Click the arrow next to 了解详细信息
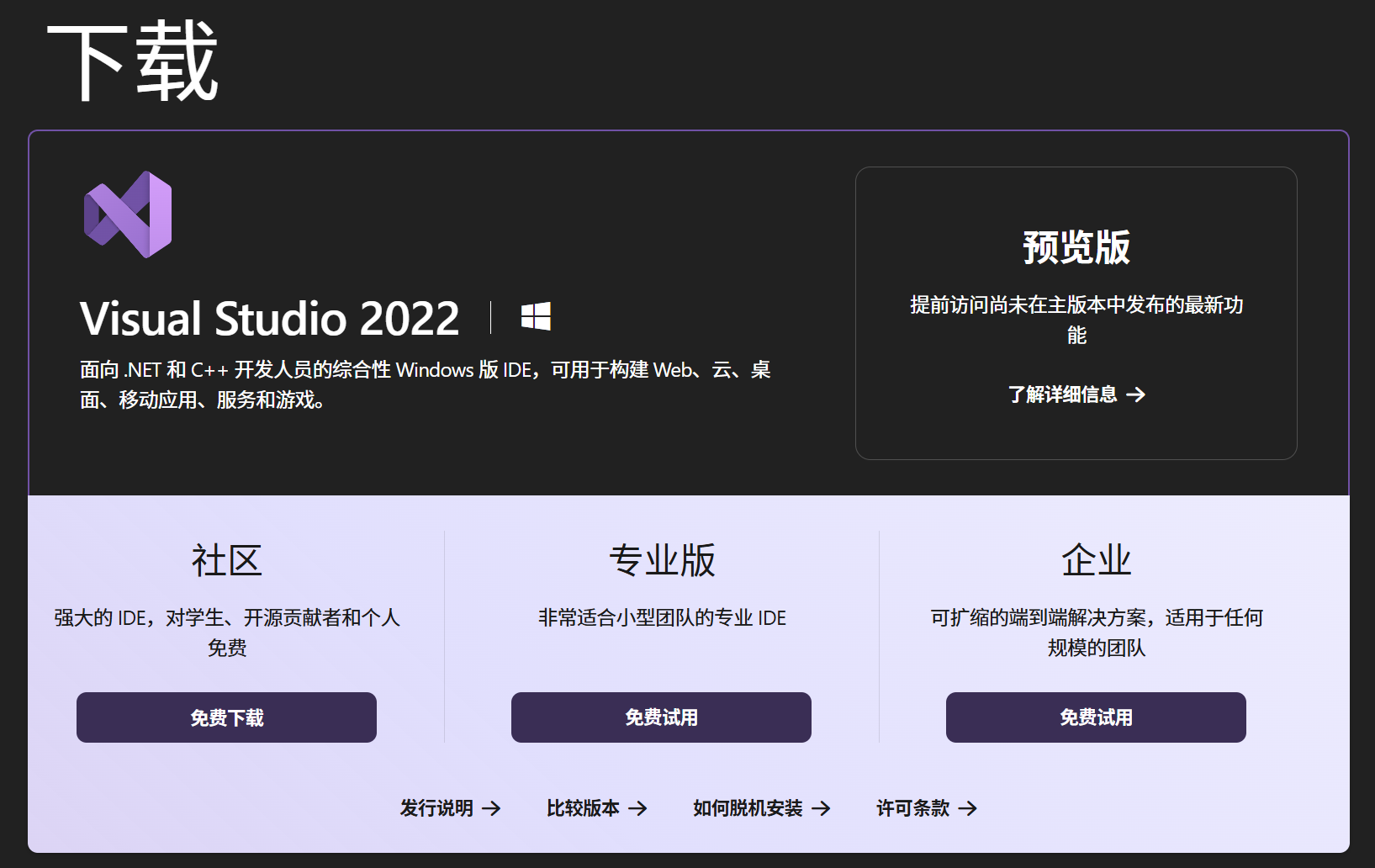This screenshot has height=868, width=1375. (1140, 394)
